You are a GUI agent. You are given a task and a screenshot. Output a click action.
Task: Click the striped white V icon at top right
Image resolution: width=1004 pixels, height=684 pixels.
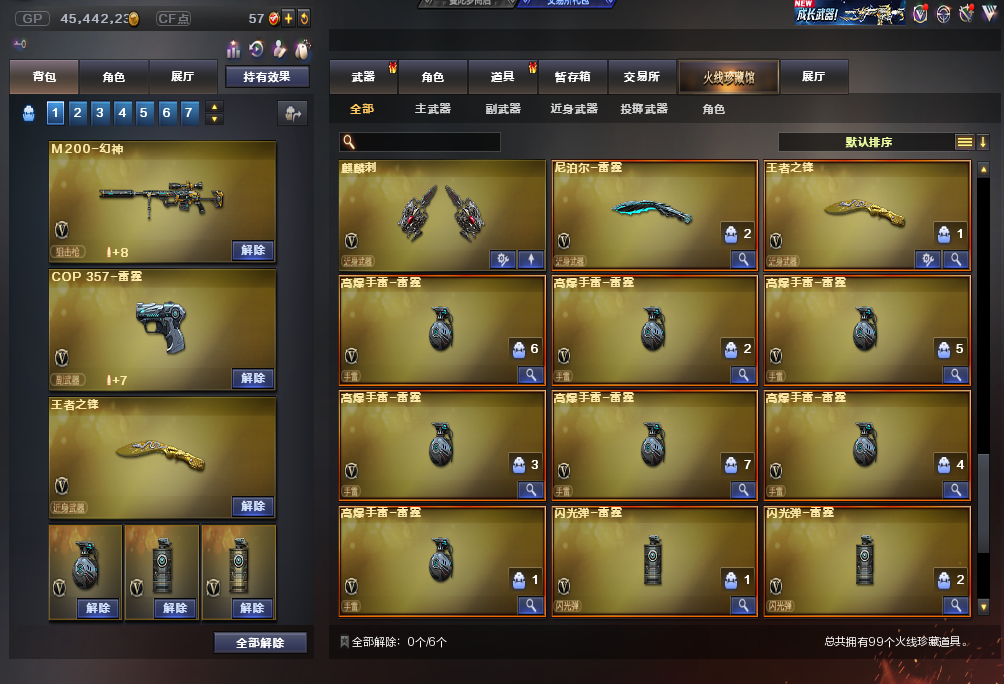coord(989,13)
